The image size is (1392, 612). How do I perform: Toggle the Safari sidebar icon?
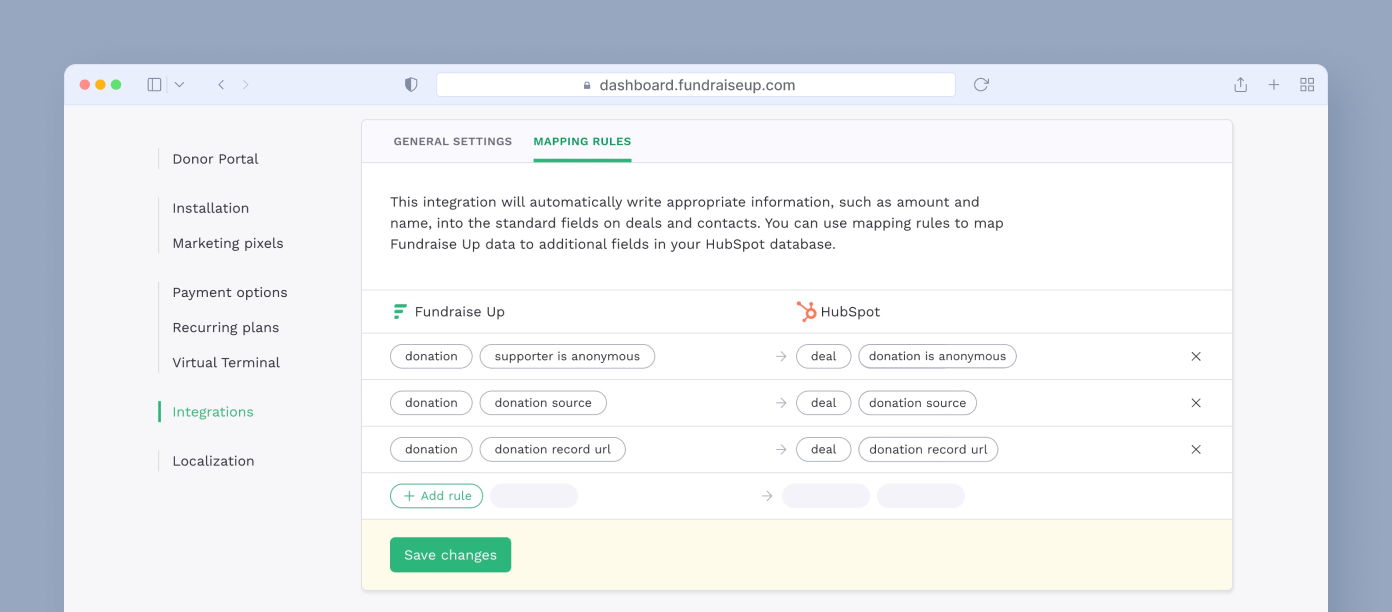point(154,85)
